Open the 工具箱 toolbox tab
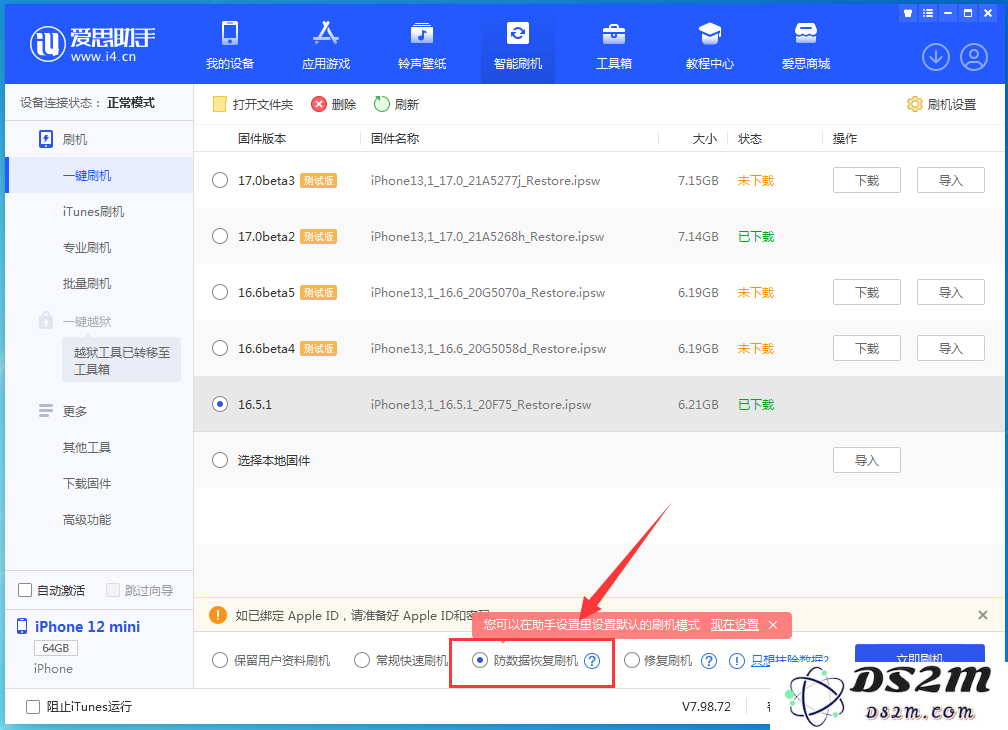The height and width of the screenshot is (730, 1008). (x=614, y=45)
